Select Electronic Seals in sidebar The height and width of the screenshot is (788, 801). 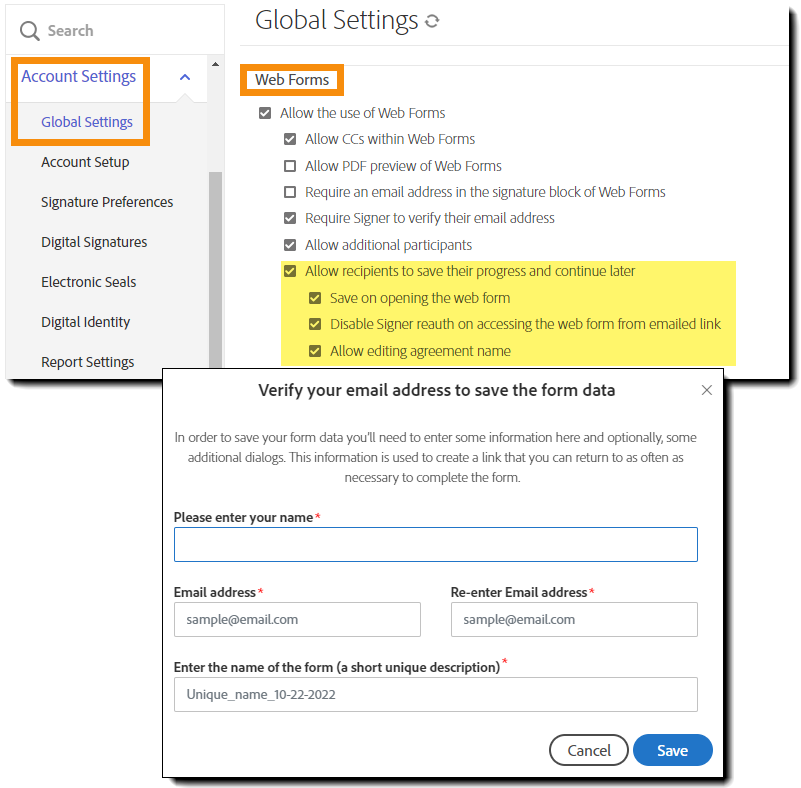(89, 282)
